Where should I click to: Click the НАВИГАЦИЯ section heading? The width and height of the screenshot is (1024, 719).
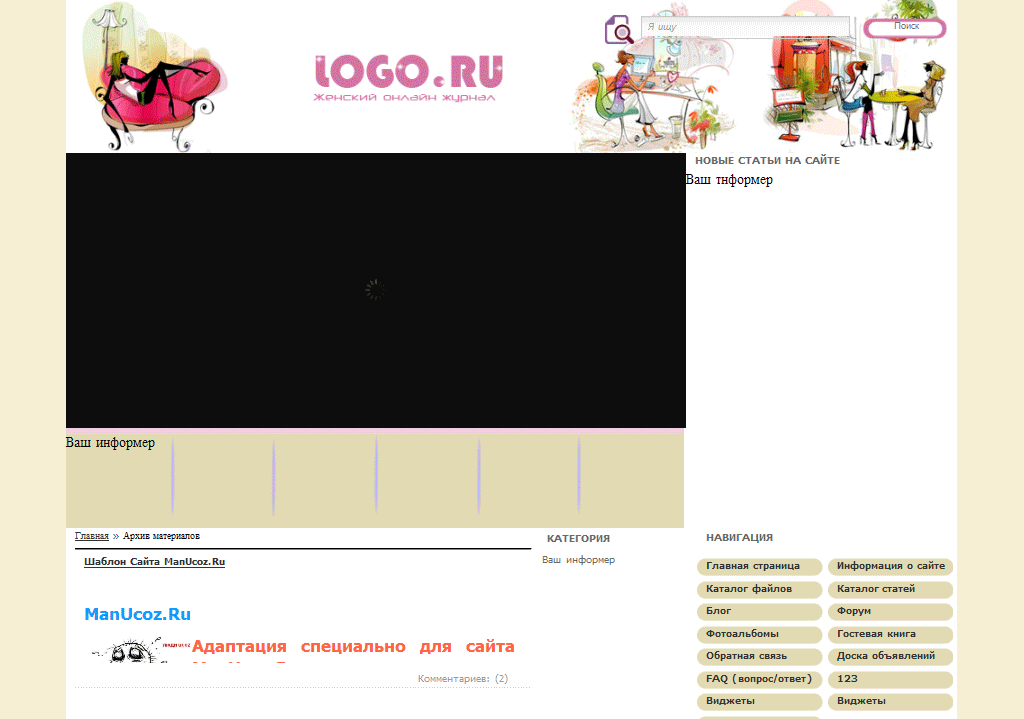pos(739,538)
